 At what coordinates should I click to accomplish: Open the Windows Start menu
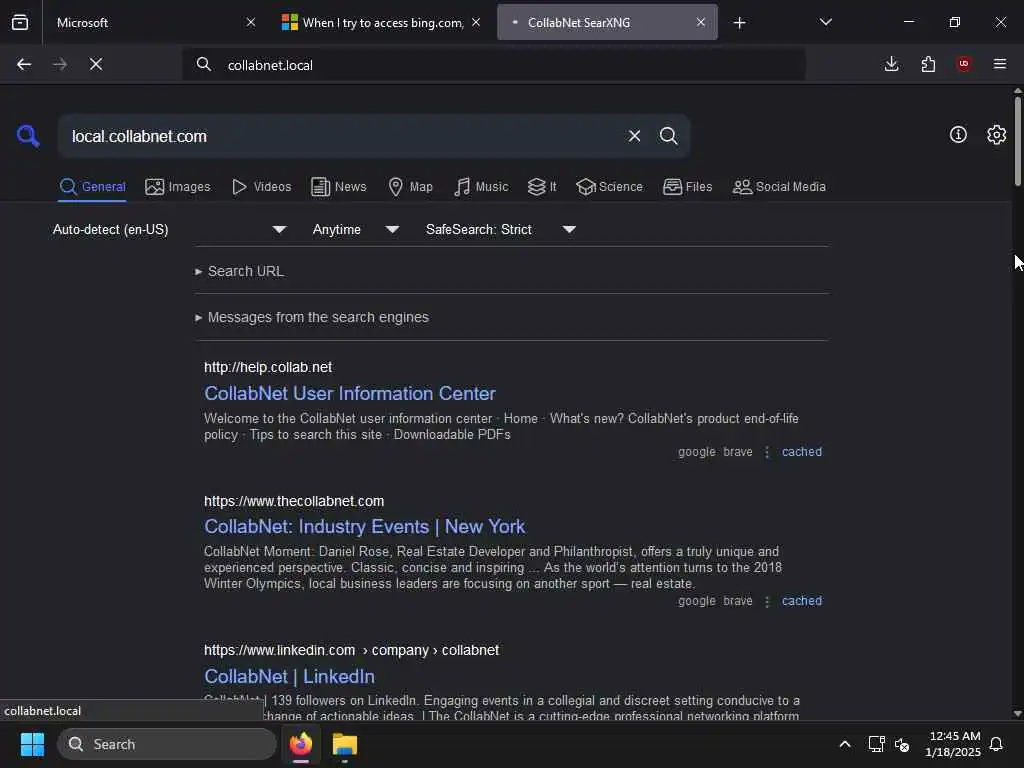click(x=33, y=744)
